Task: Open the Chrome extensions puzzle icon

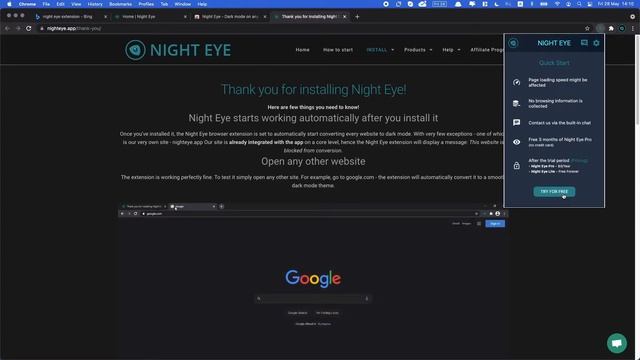Action: tap(611, 29)
